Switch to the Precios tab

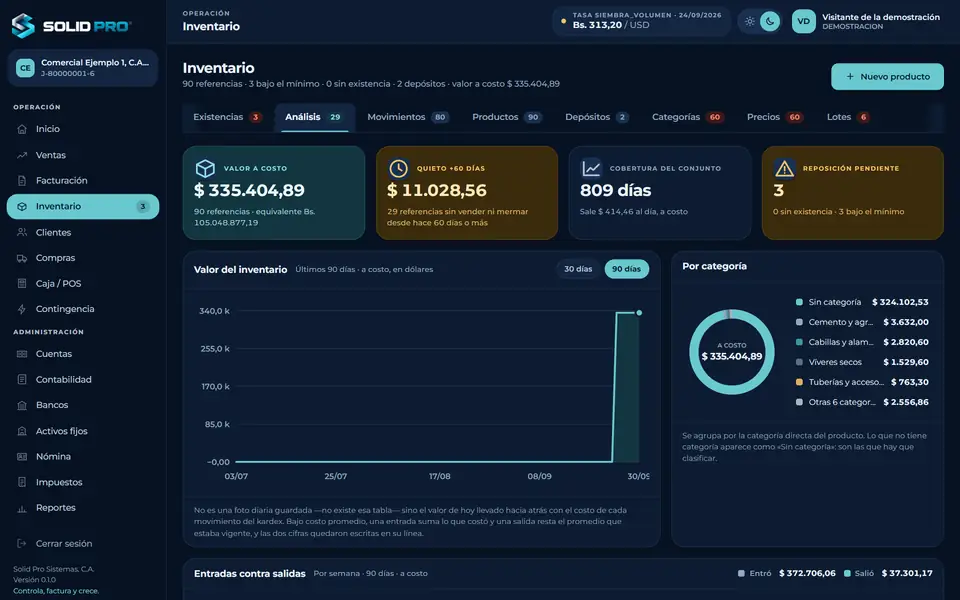pos(774,117)
